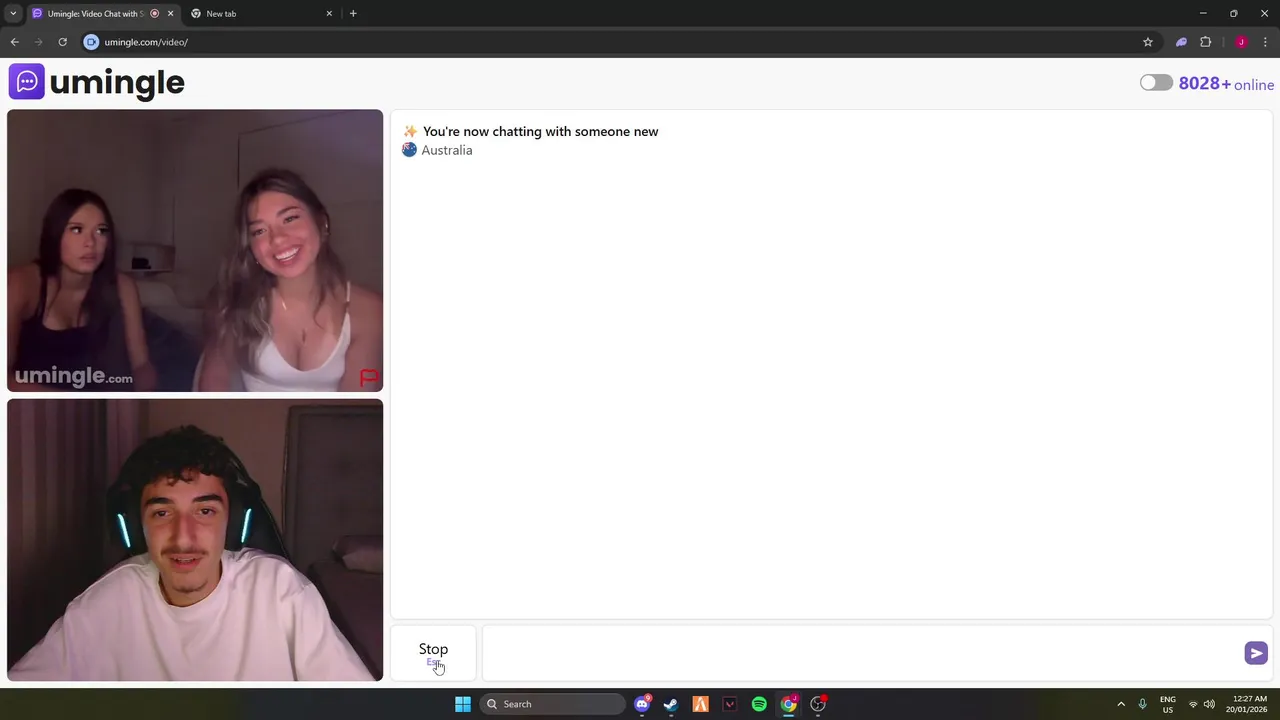Click the camera site info icon in address bar
Image resolution: width=1280 pixels, height=720 pixels.
coord(91,42)
